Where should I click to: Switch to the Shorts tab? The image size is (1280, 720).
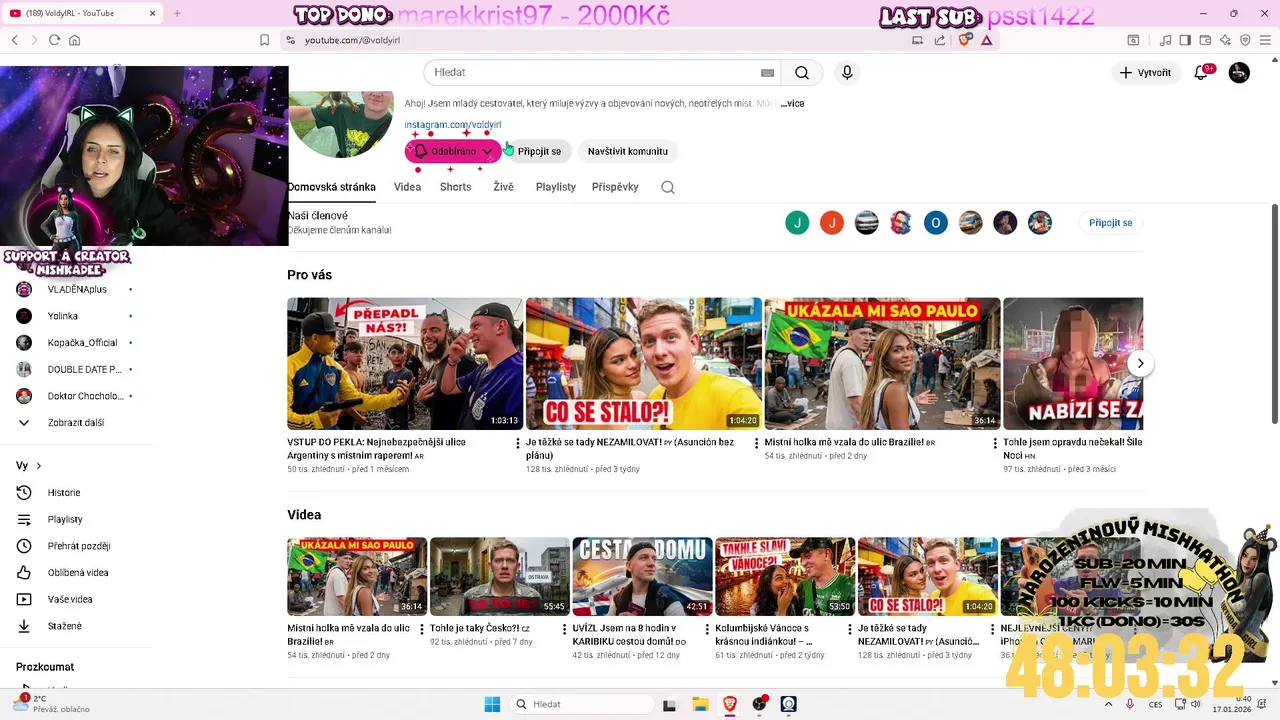pos(455,187)
